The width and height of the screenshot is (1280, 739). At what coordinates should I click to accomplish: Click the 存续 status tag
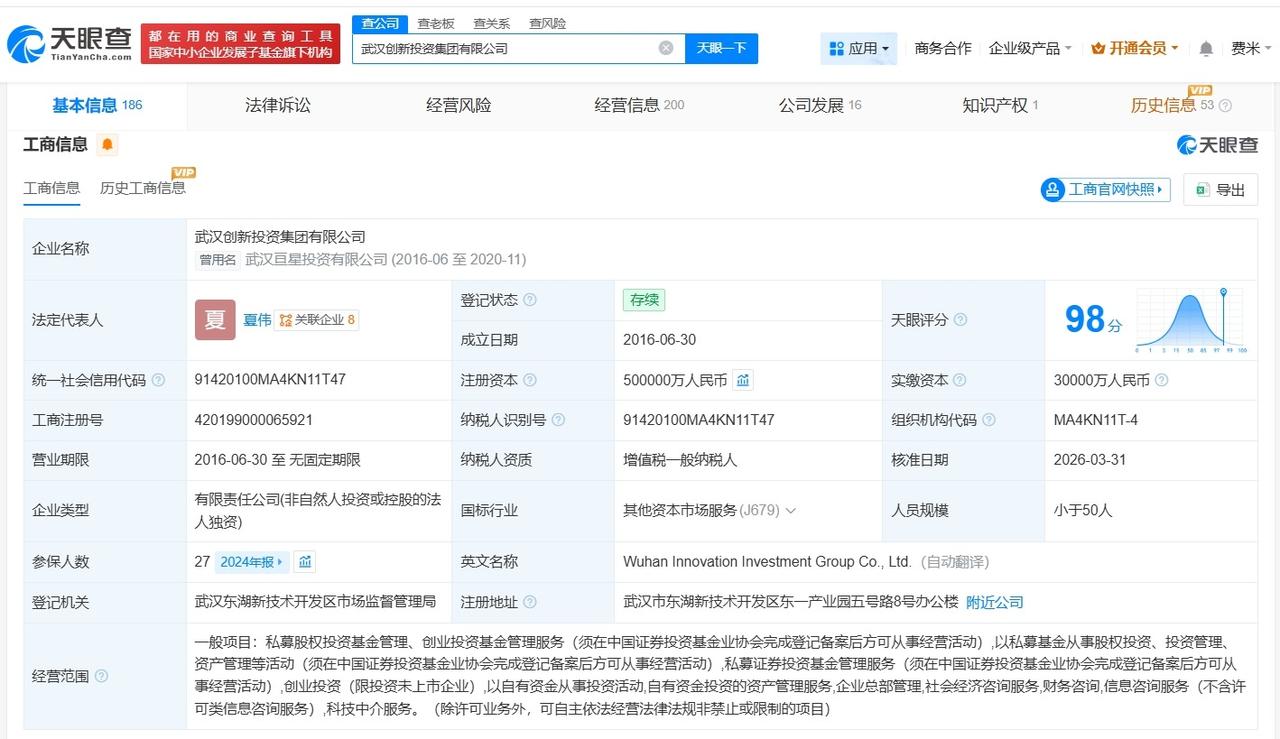point(644,300)
